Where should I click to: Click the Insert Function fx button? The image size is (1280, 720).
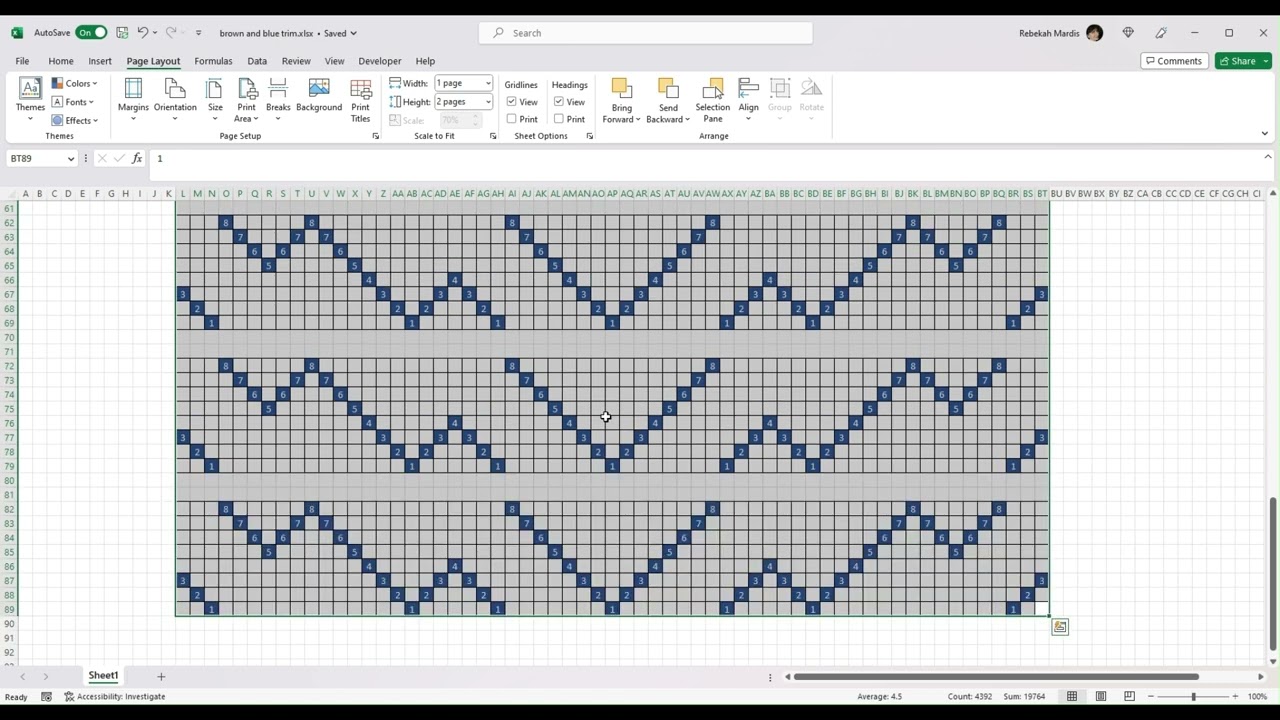click(x=137, y=158)
